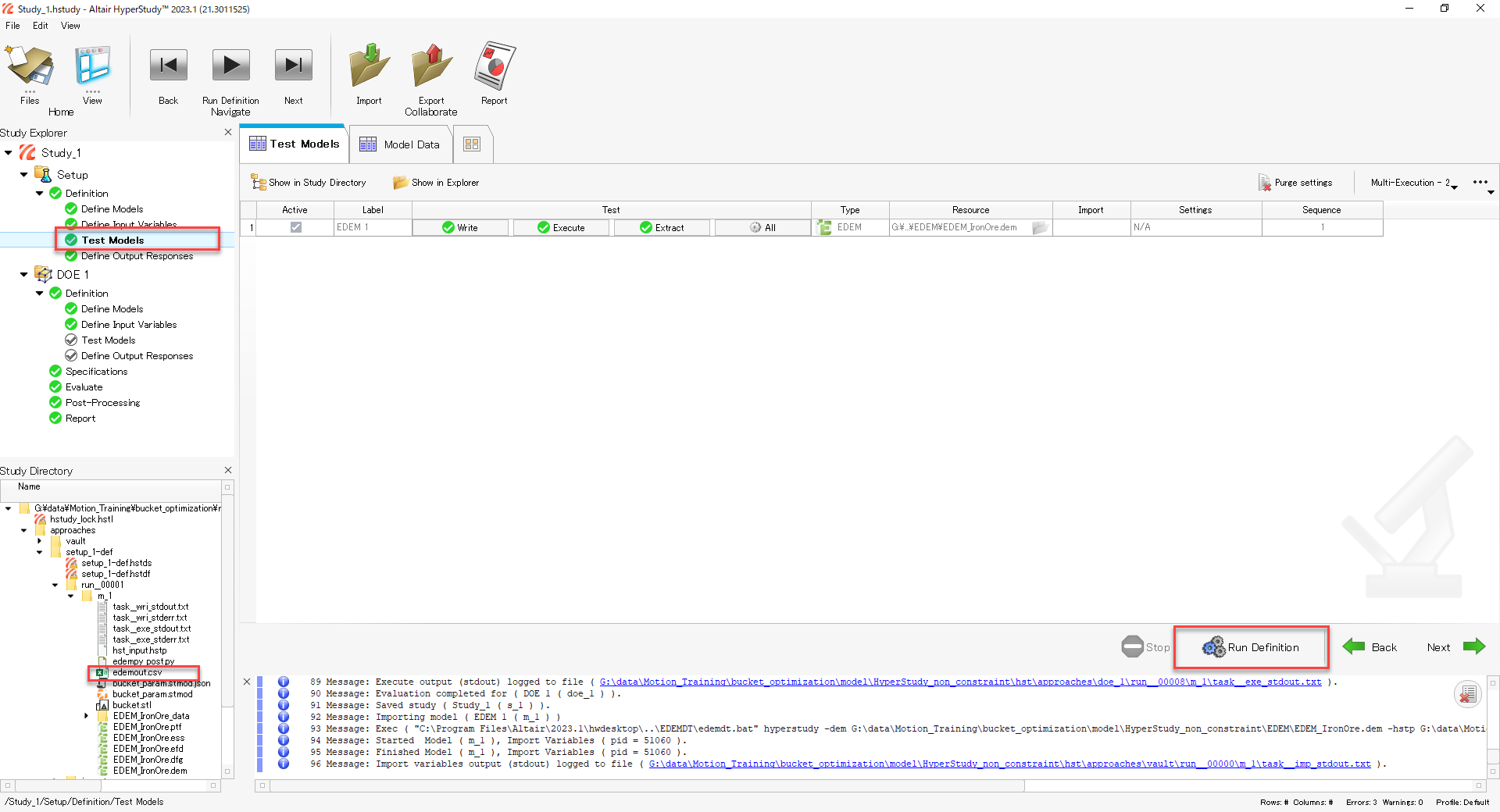Close the message log panel
Viewport: 1500px width, 812px height.
[247, 682]
